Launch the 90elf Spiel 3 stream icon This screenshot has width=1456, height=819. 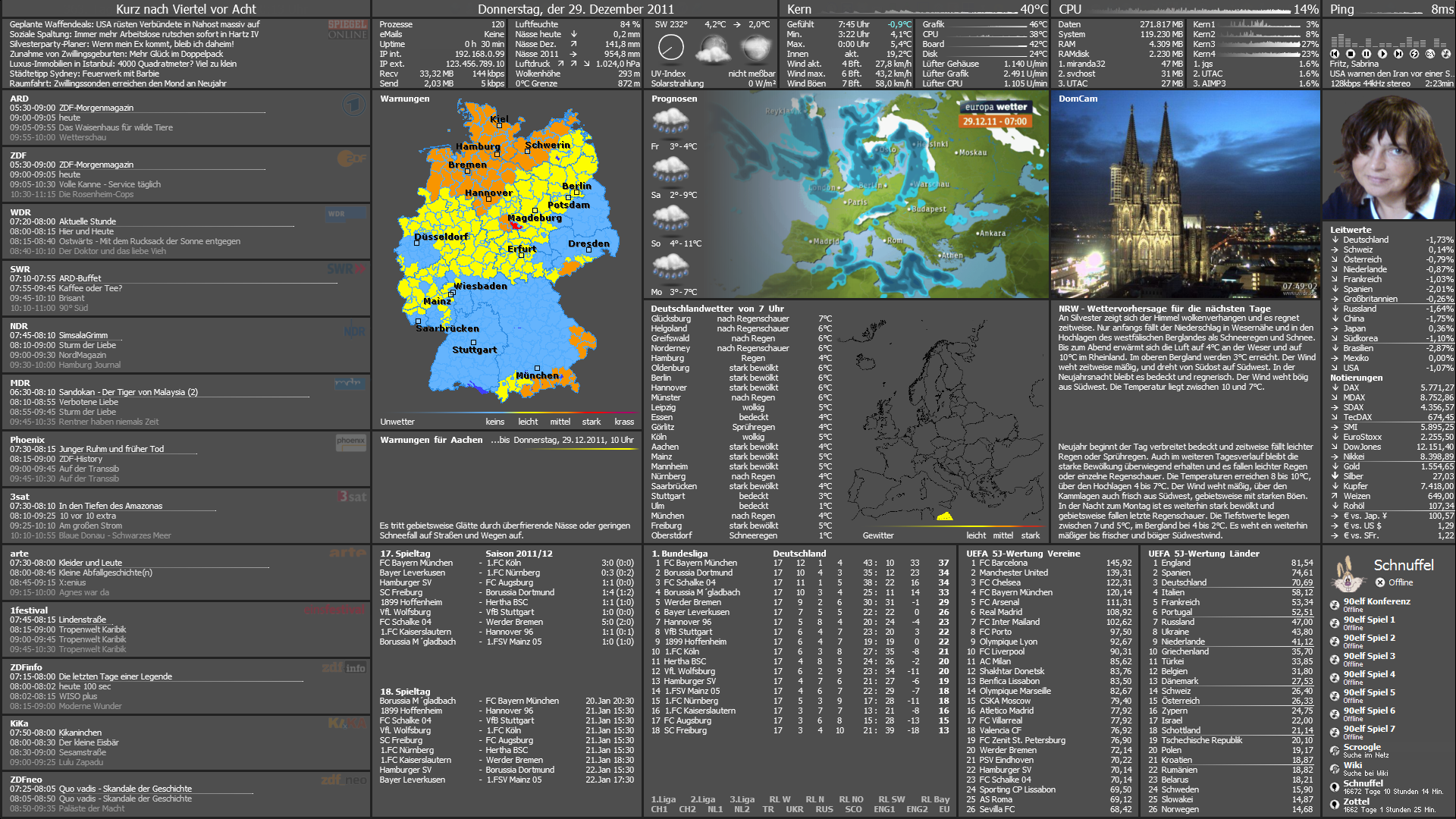1335,660
